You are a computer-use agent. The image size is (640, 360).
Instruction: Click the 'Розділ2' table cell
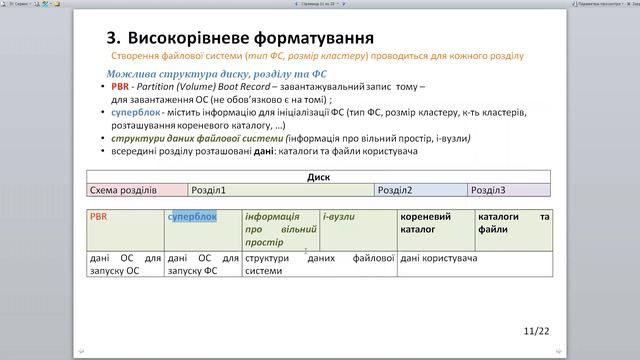tap(421, 190)
